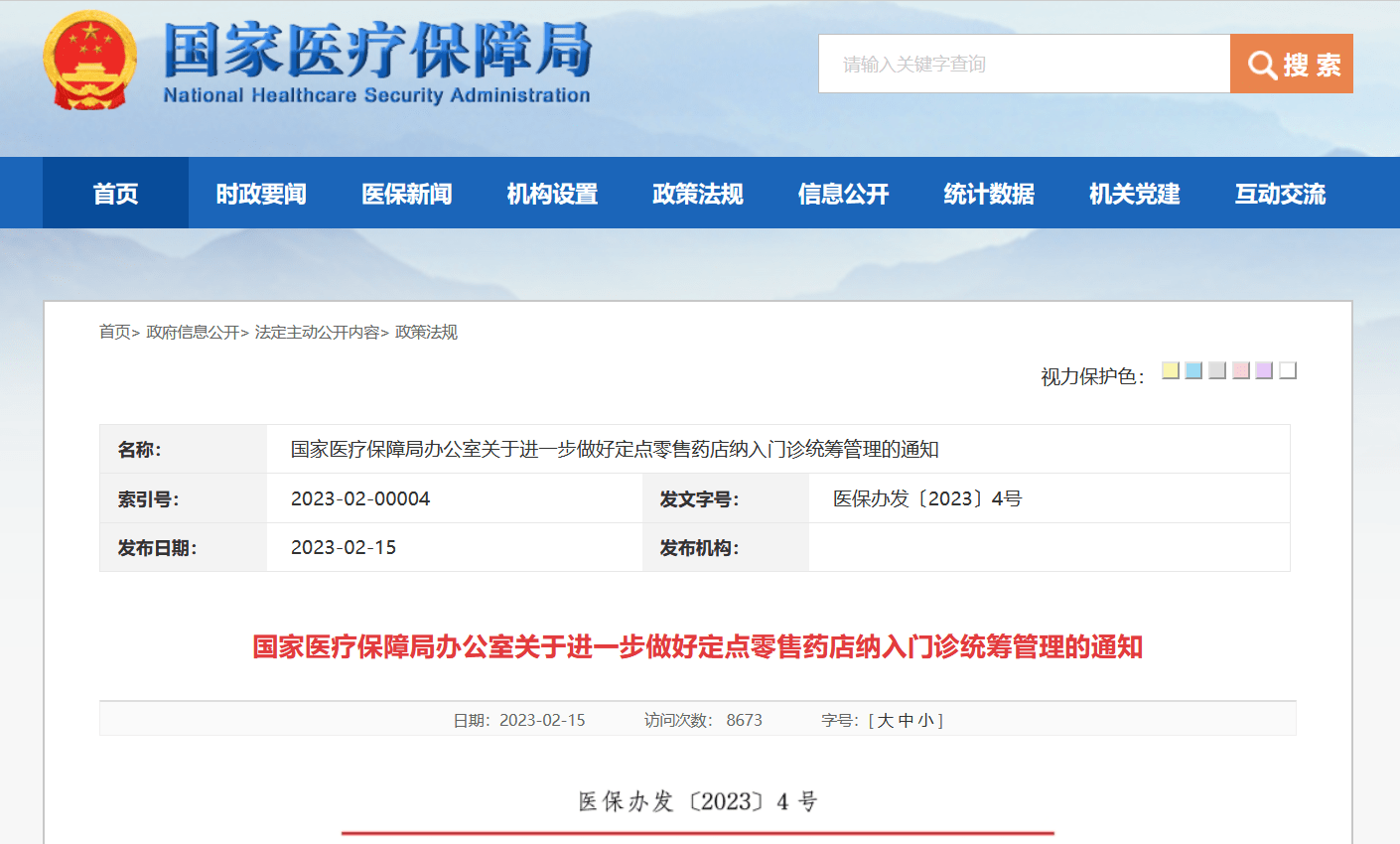
Task: Choose the yellow eye-protection color swatch
Action: pos(1171,370)
